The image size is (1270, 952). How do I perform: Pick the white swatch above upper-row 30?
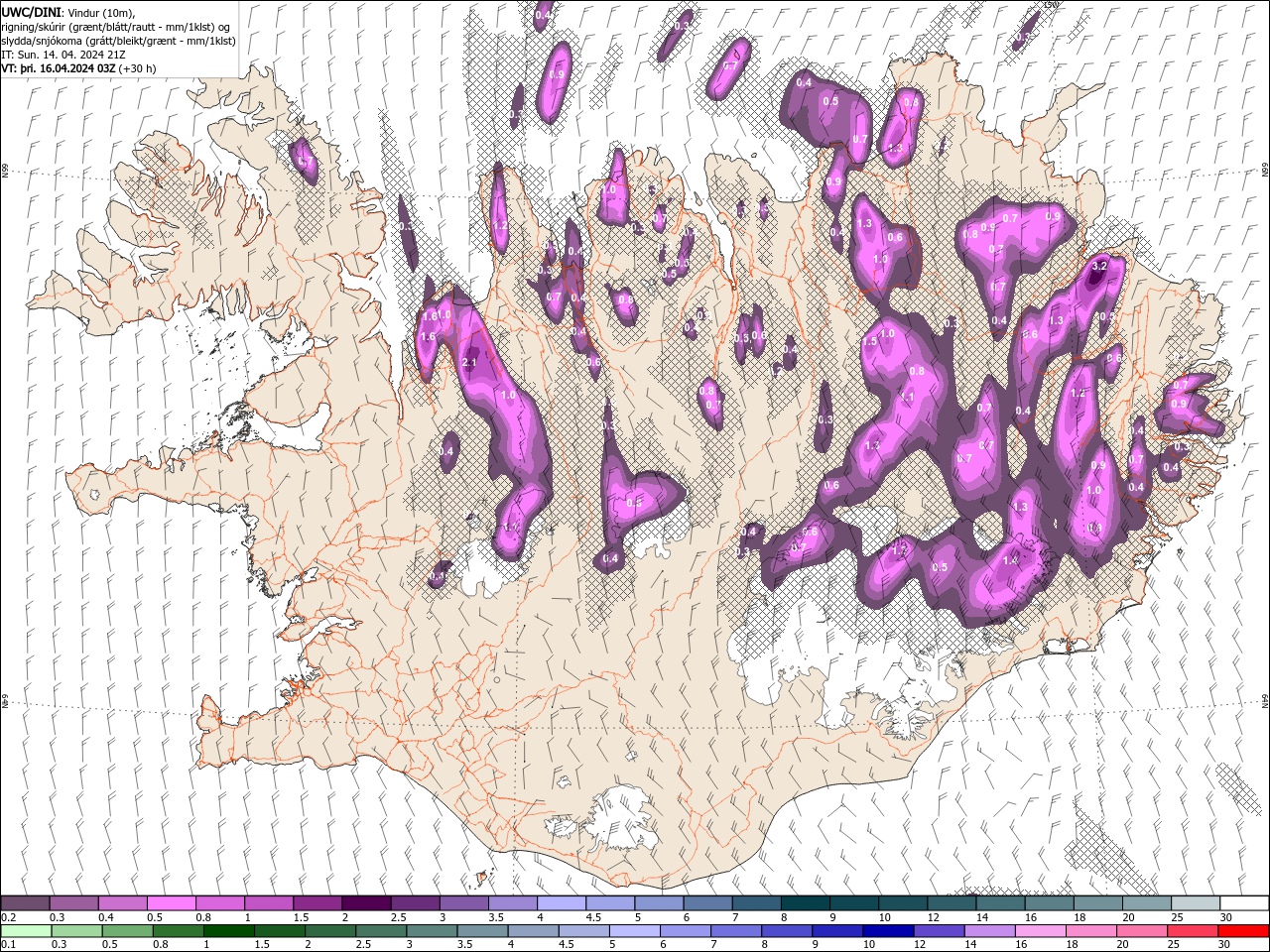click(x=1244, y=903)
